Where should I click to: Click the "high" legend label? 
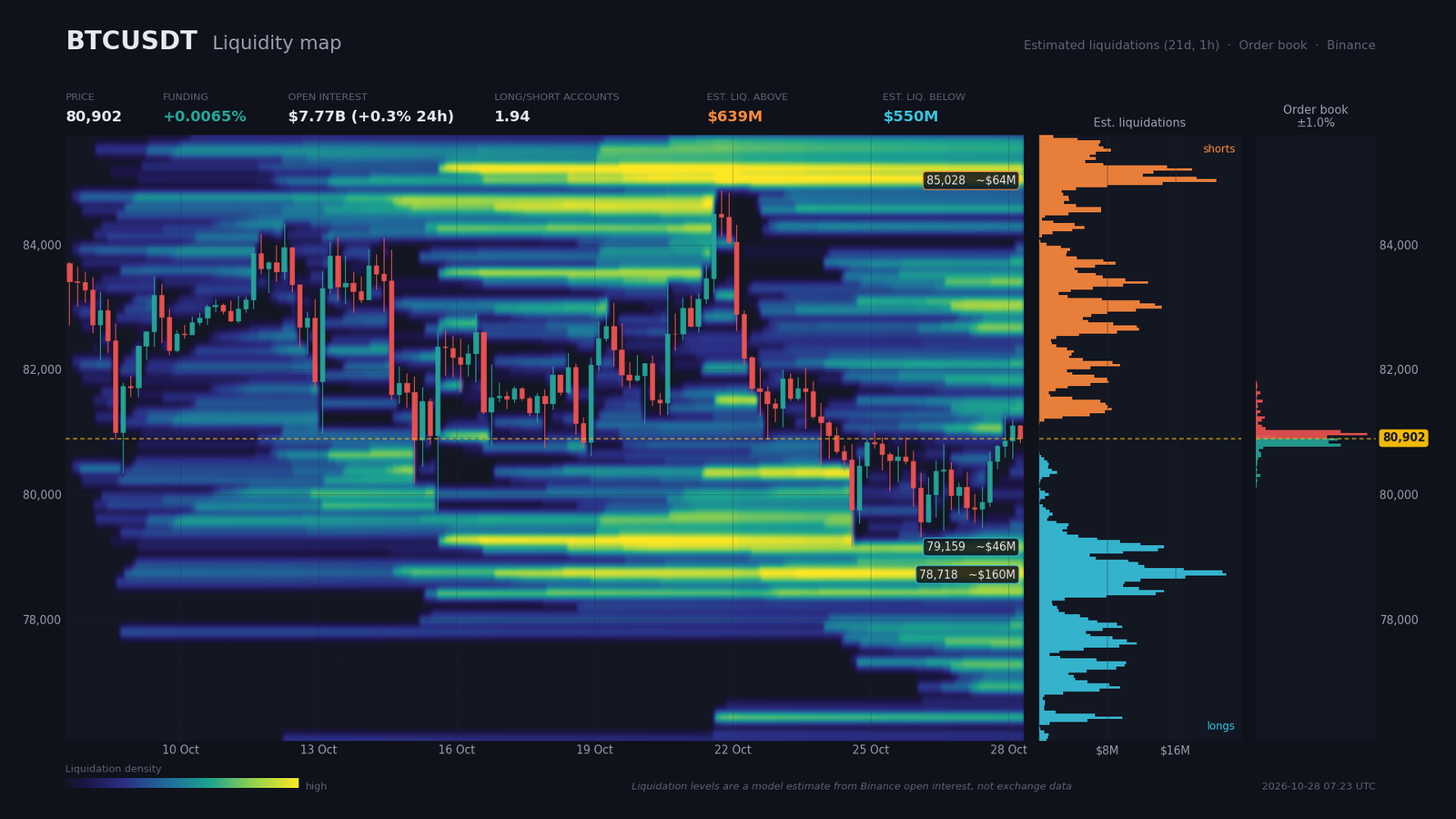point(316,786)
